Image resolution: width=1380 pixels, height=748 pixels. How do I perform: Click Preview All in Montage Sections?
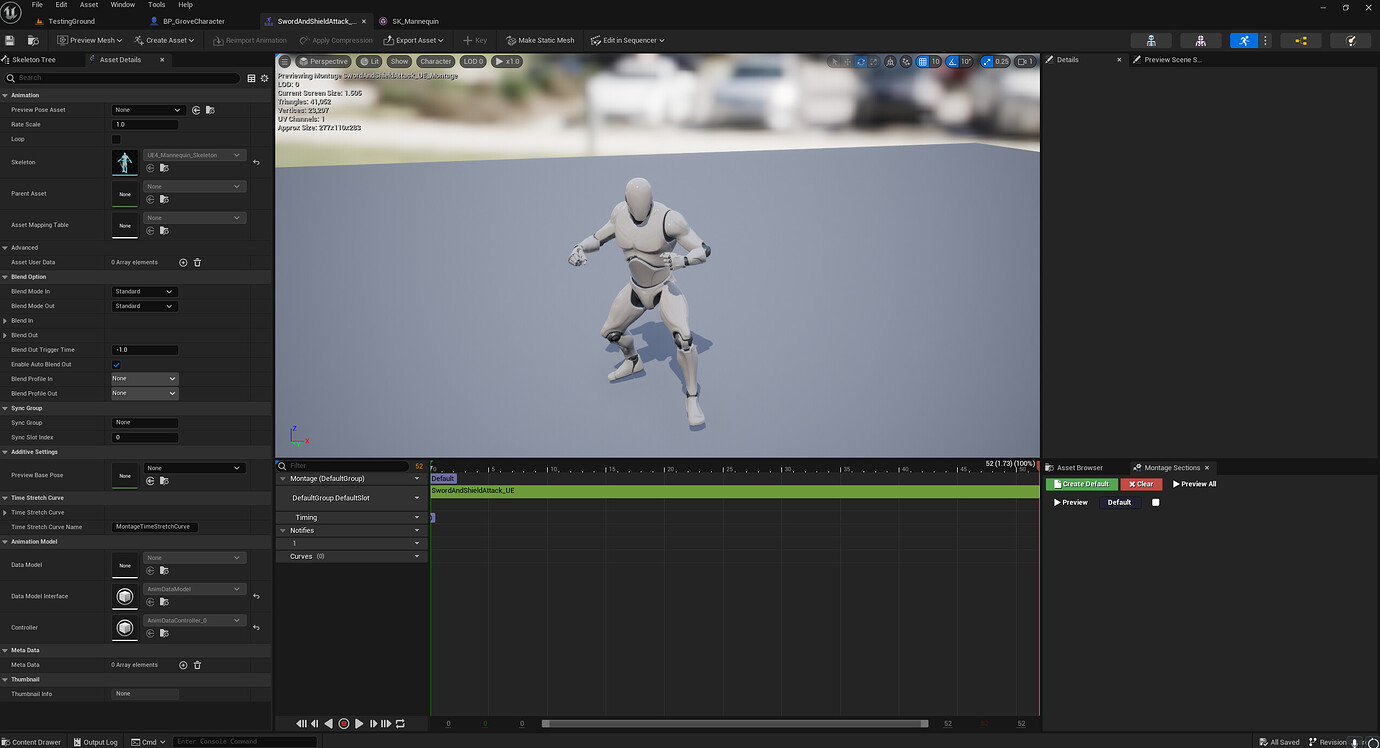coord(1195,484)
